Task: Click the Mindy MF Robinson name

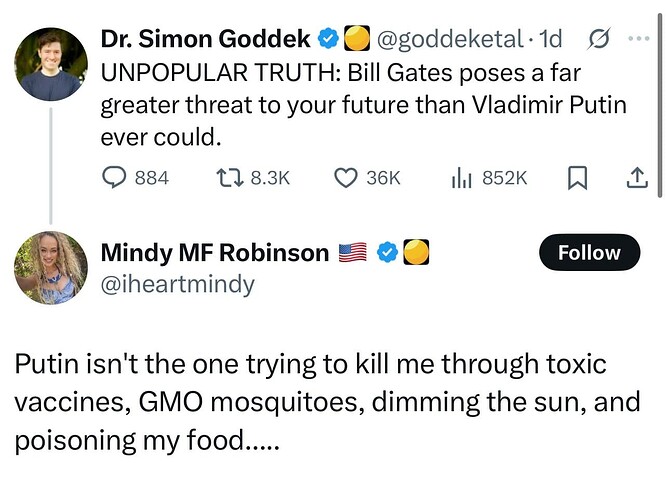Action: tap(215, 253)
